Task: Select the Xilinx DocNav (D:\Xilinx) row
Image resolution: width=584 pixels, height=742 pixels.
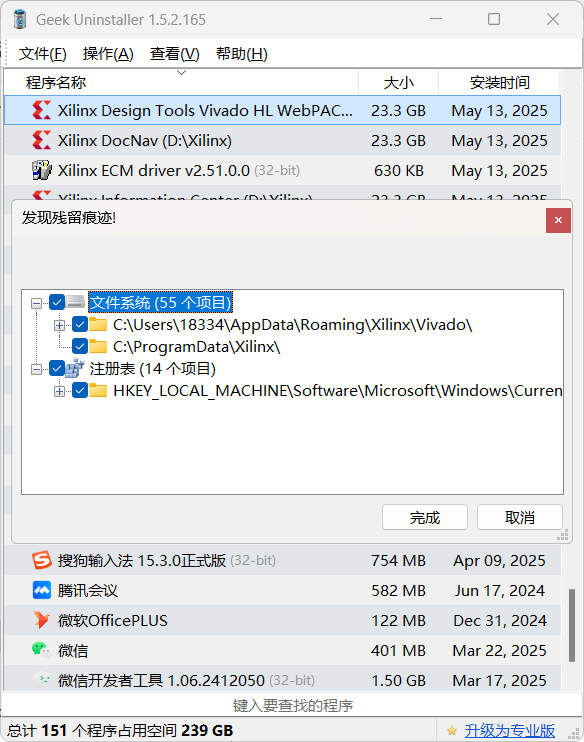Action: (x=283, y=141)
